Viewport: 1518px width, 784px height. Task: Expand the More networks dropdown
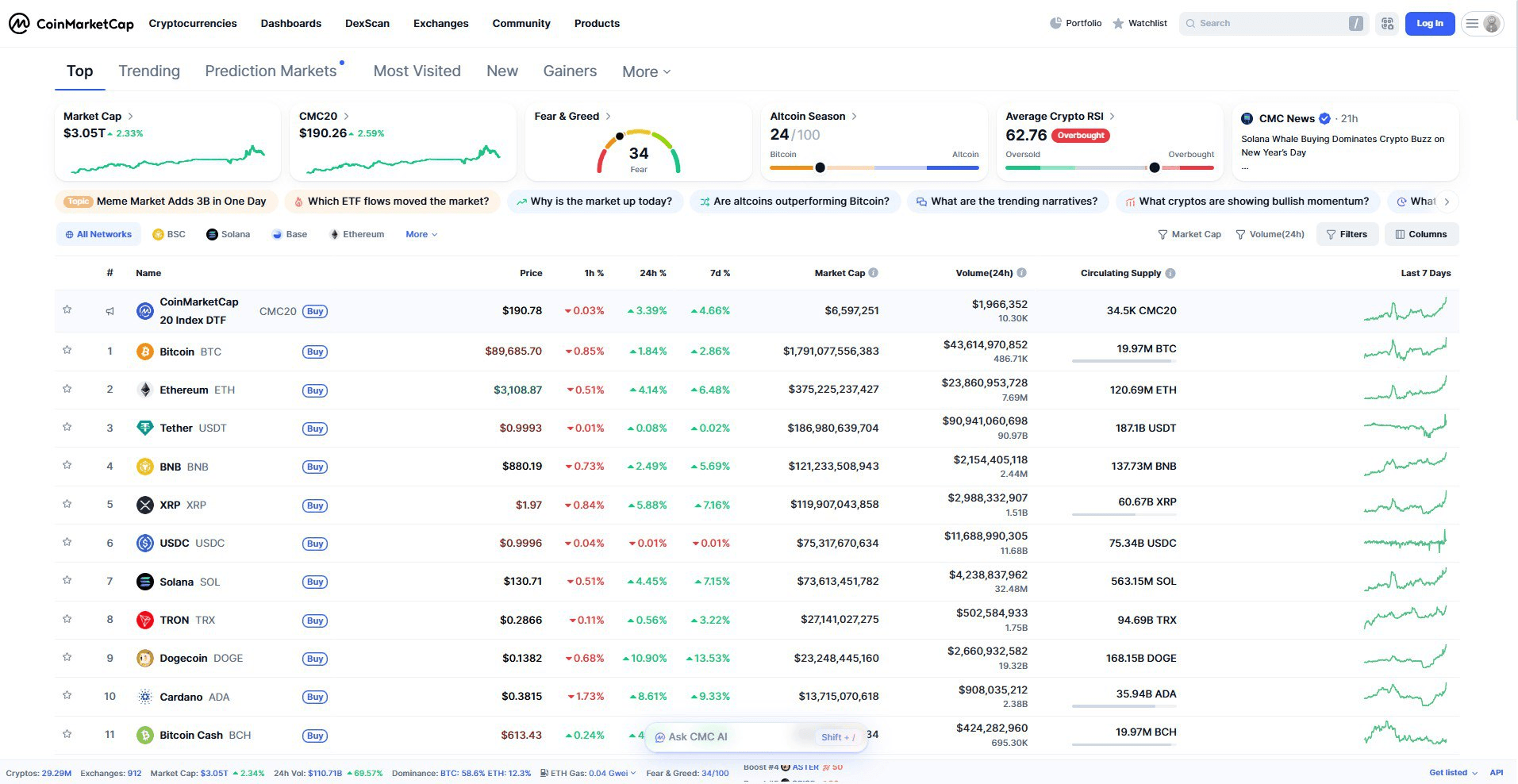[x=421, y=234]
